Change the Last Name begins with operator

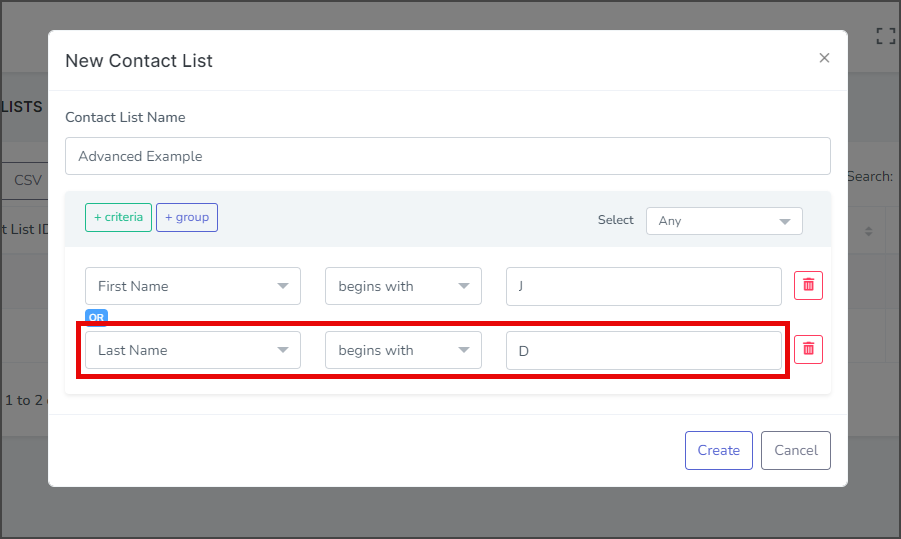tap(403, 350)
